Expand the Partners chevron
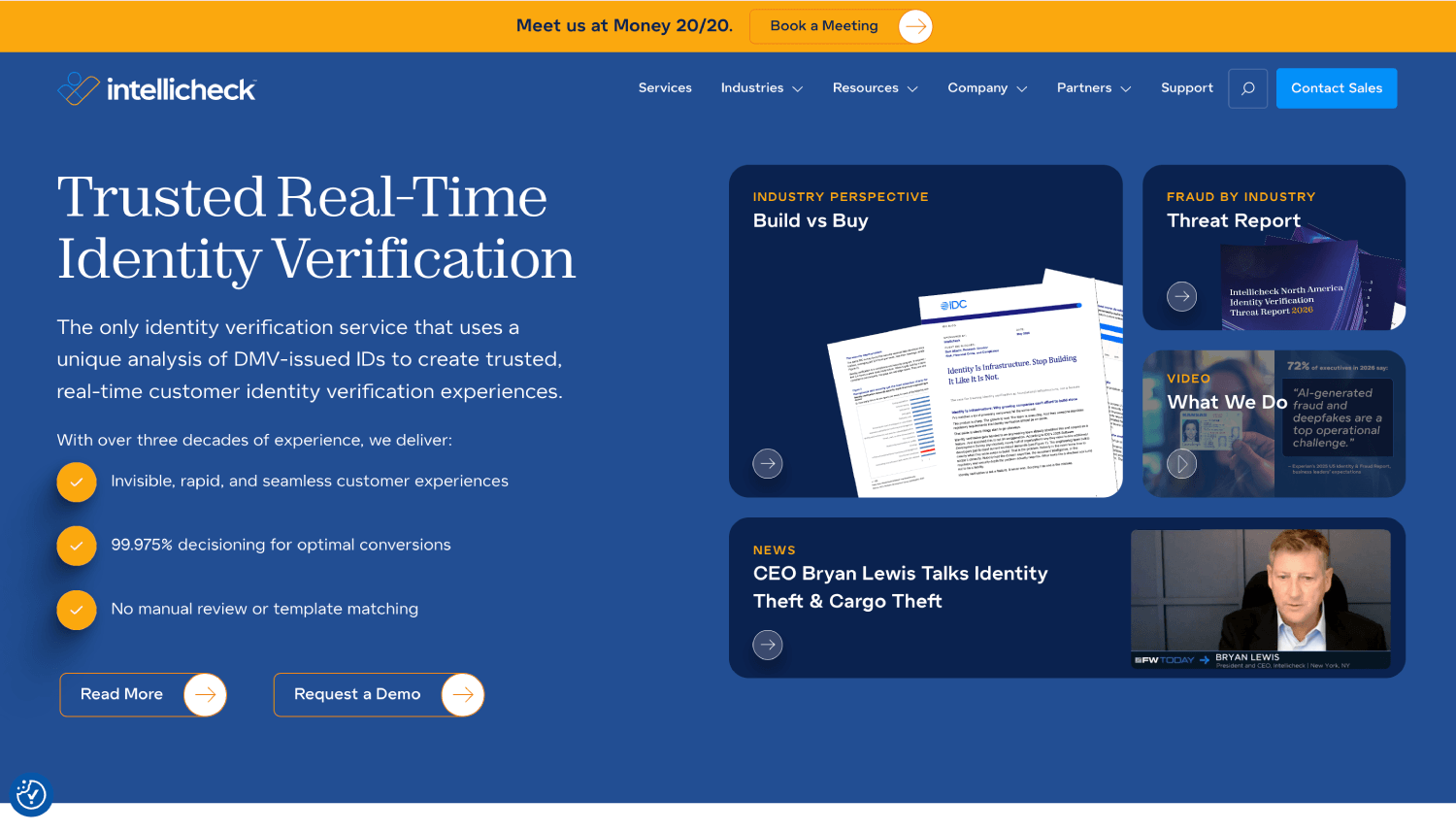This screenshot has width=1456, height=832. click(1126, 88)
